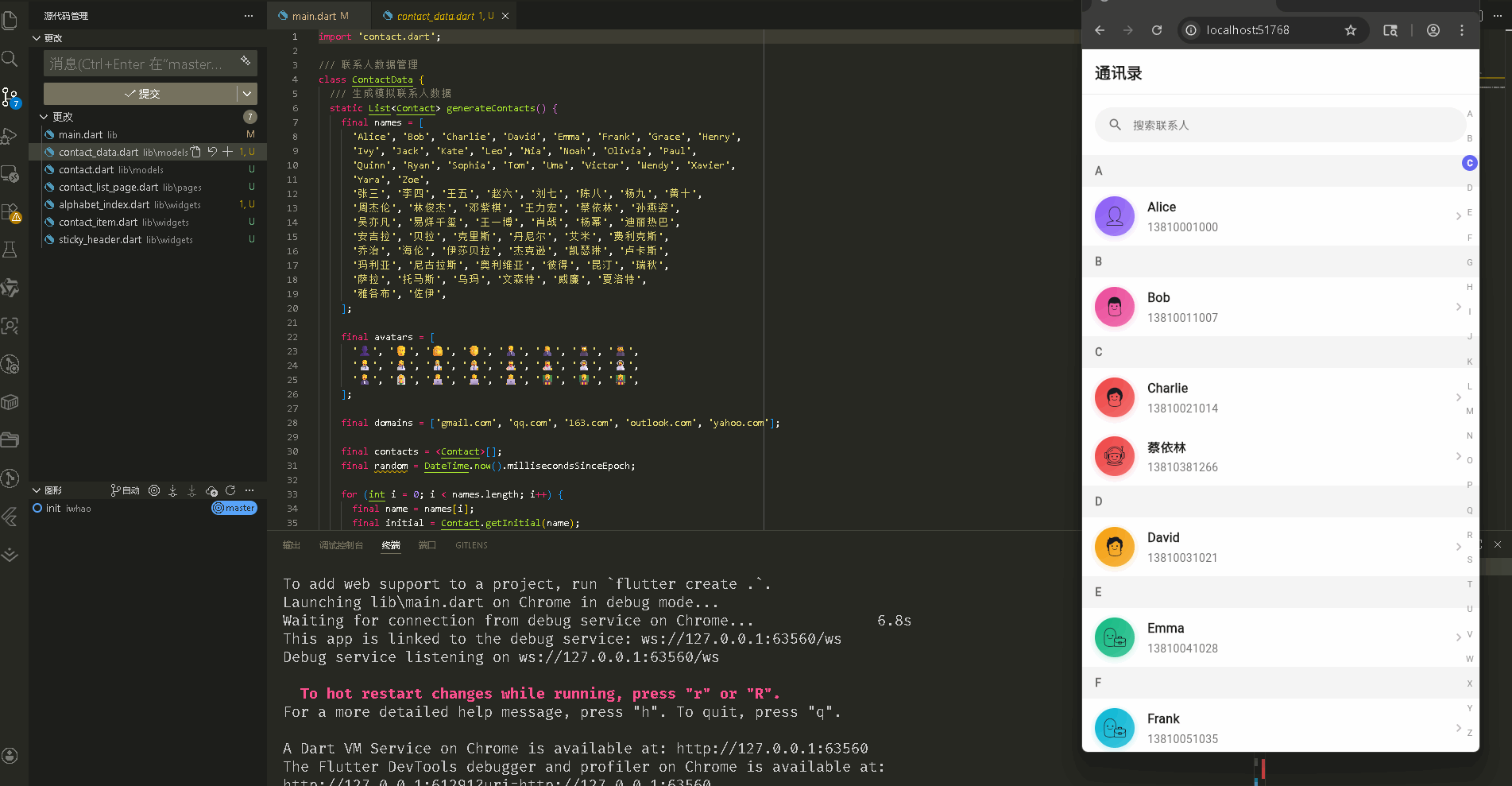Image resolution: width=1512 pixels, height=786 pixels.
Task: Open the Testing flask view
Action: pyautogui.click(x=10, y=250)
